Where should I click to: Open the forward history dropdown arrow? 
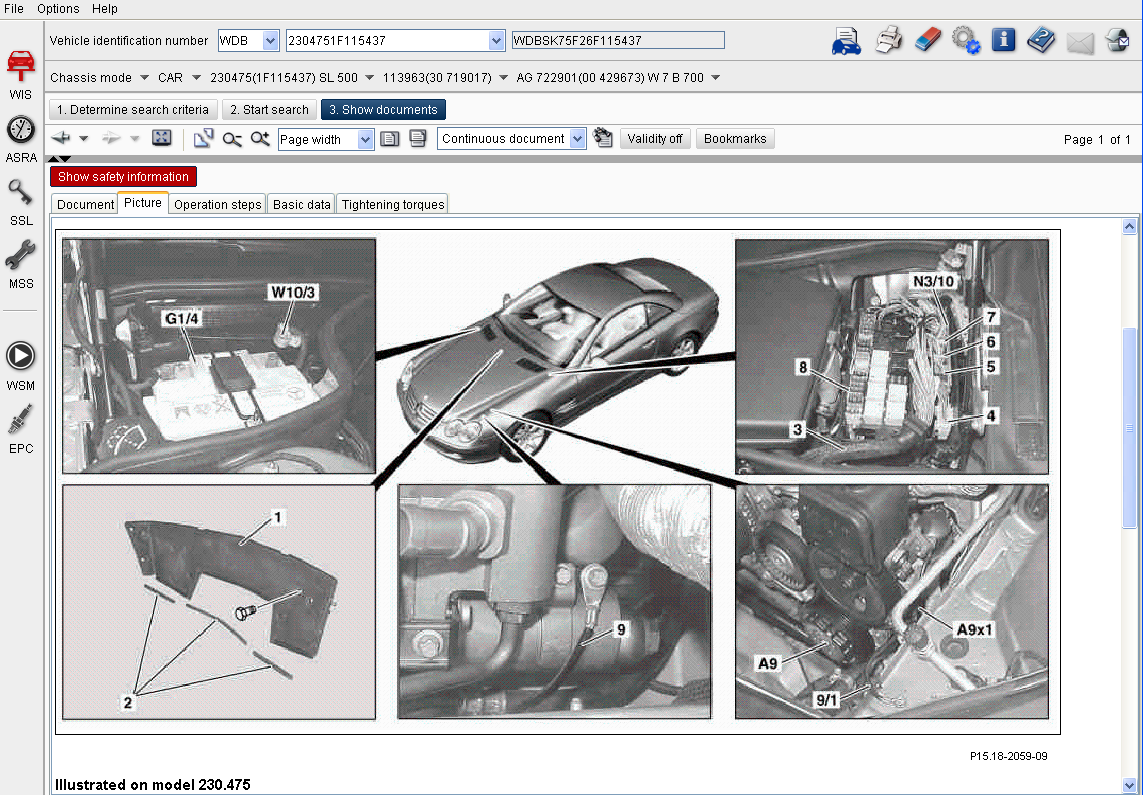(134, 138)
